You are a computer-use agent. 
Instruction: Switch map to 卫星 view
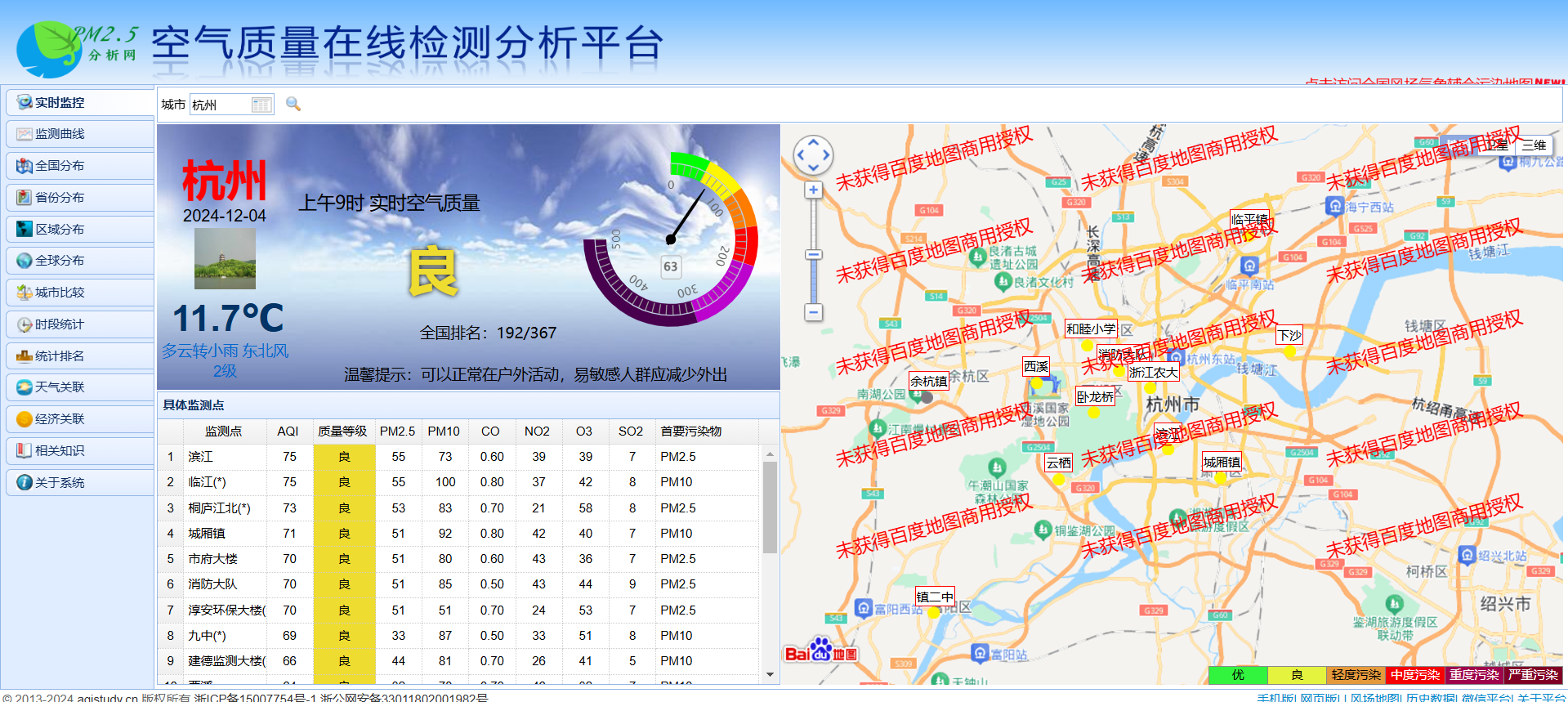pyautogui.click(x=1497, y=145)
